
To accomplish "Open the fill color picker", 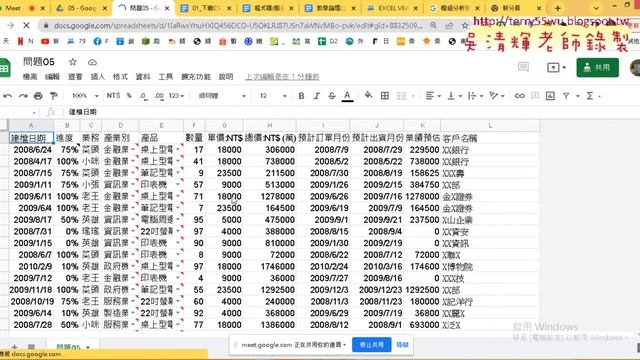I will coord(369,96).
